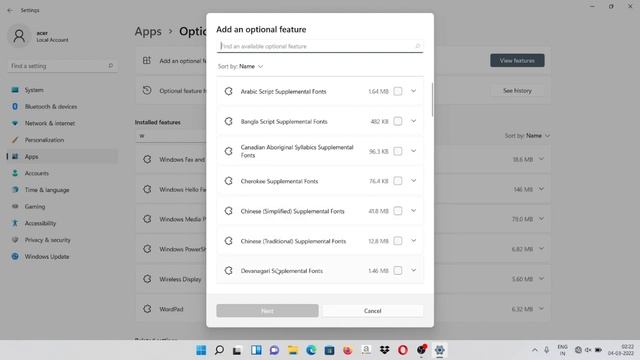Open Windows Update settings
Viewport: 640px width, 360px height.
pos(62,257)
